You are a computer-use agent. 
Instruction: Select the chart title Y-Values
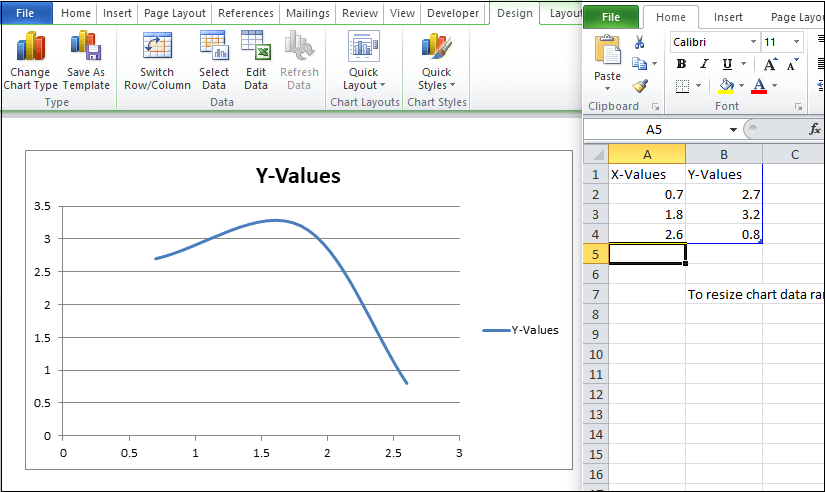pos(298,176)
